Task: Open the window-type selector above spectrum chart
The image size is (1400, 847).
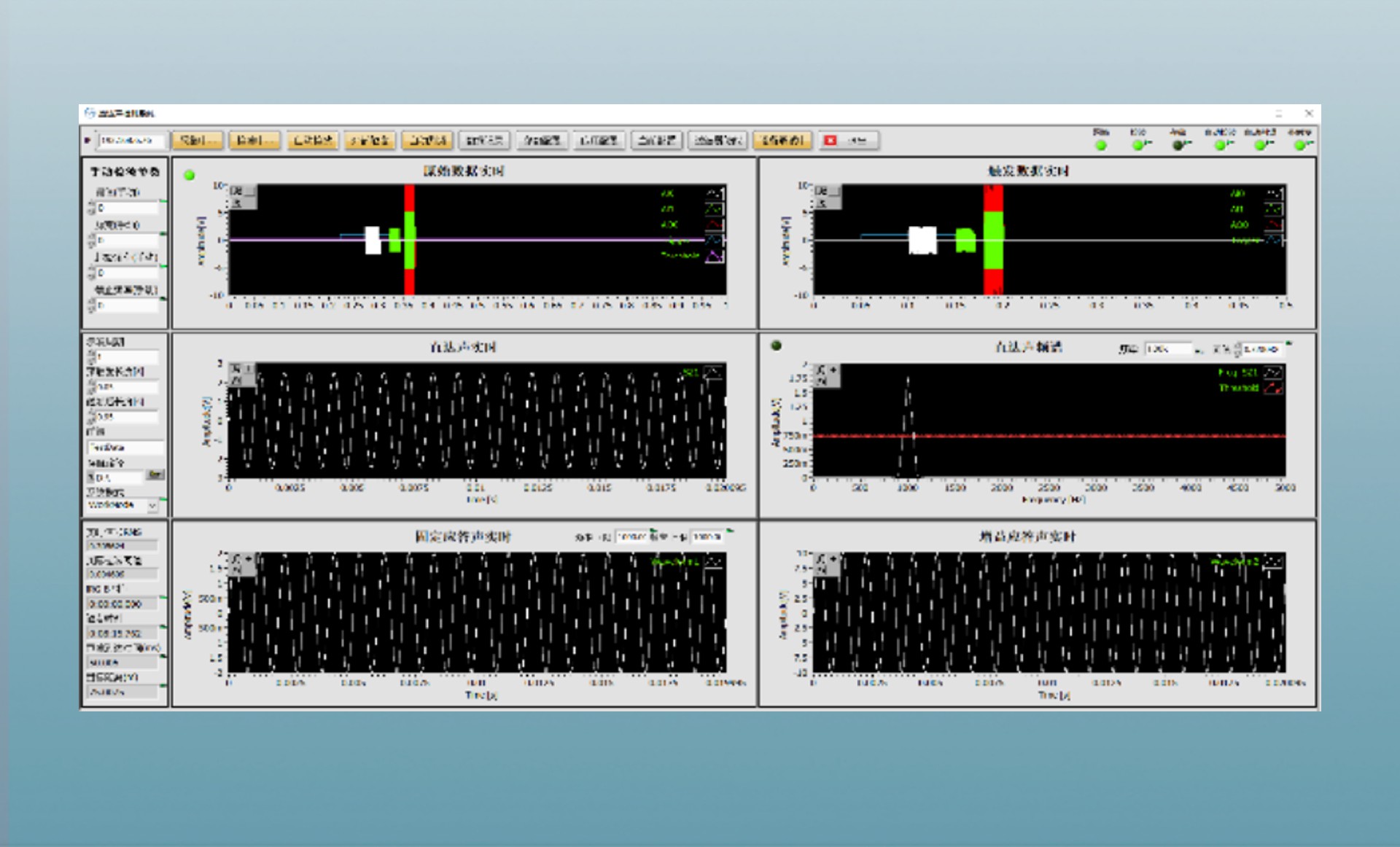Action: click(1264, 349)
